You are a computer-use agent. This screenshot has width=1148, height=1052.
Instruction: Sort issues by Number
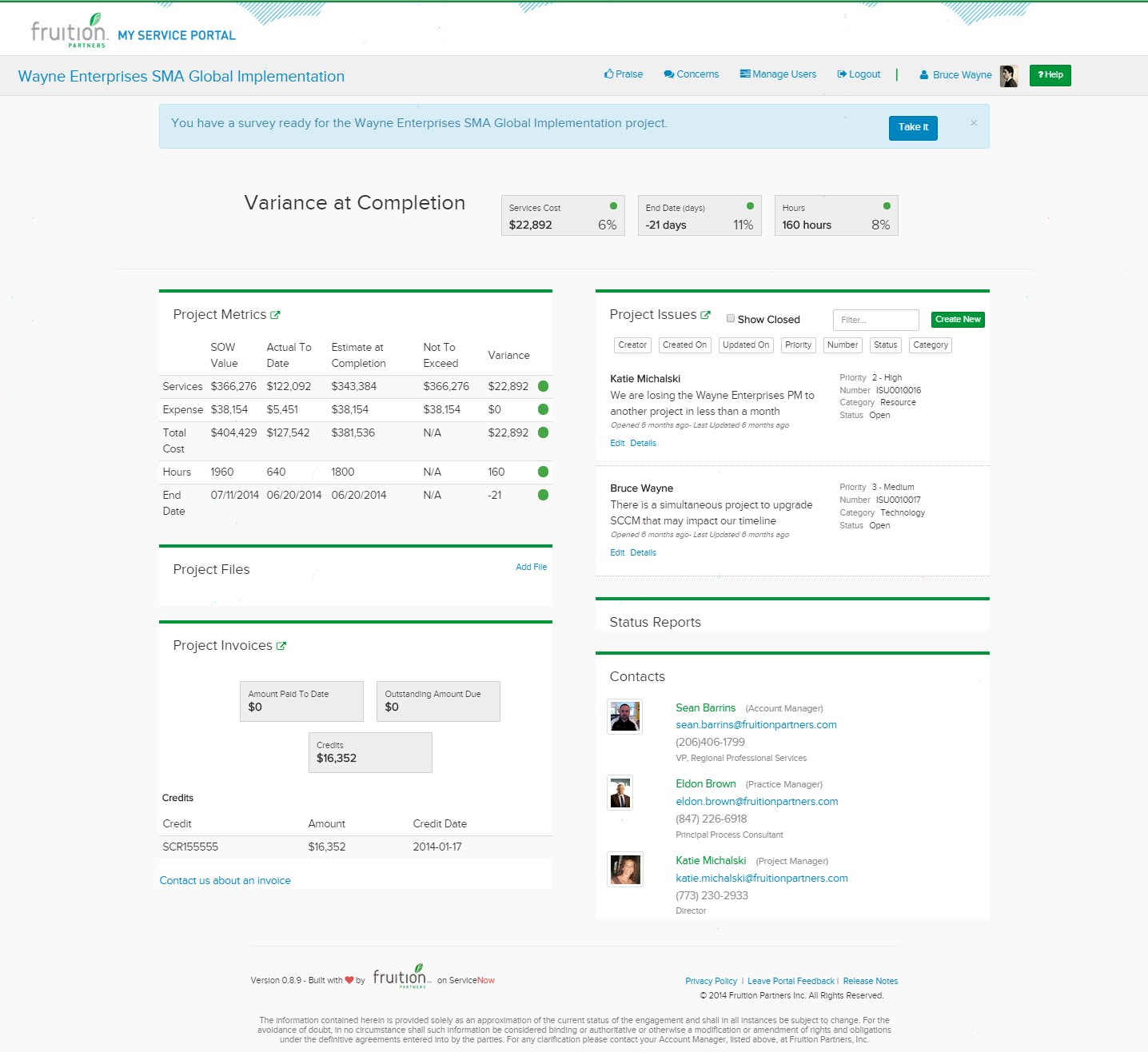[843, 345]
